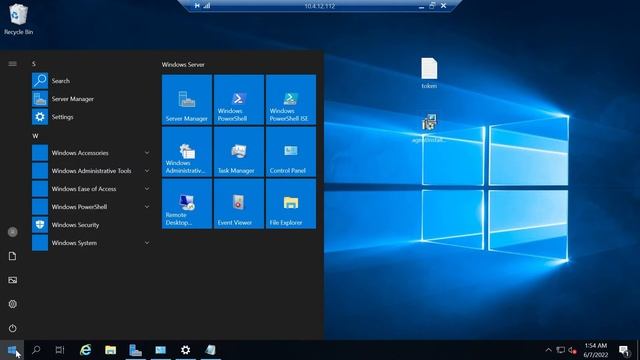The height and width of the screenshot is (360, 640).
Task: Open the clock showing 1:54 AM
Action: coord(596,350)
